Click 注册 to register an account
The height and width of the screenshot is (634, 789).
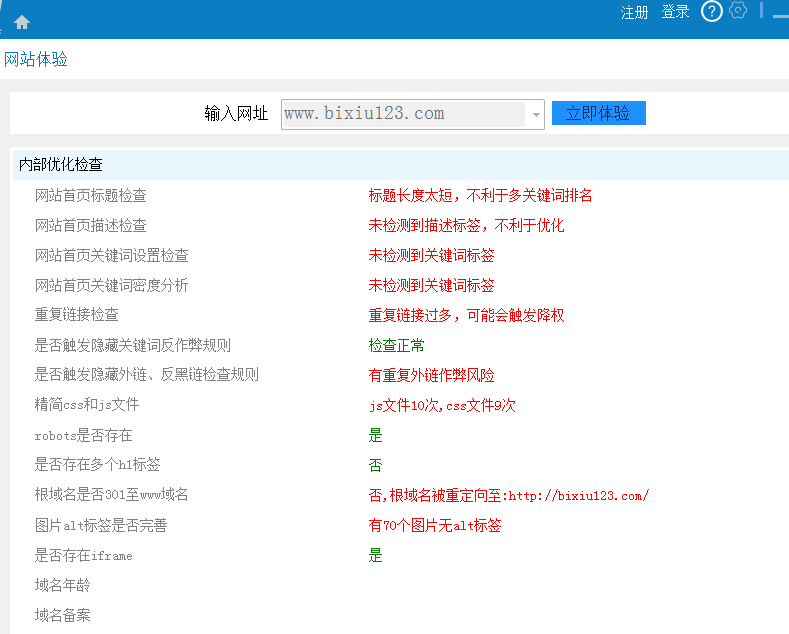coord(635,12)
